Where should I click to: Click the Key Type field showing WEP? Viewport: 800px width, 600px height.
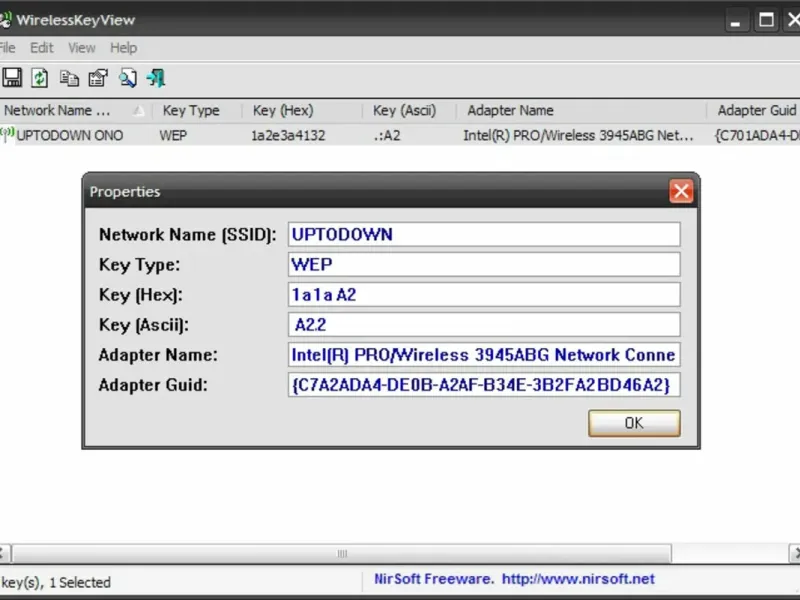point(484,264)
